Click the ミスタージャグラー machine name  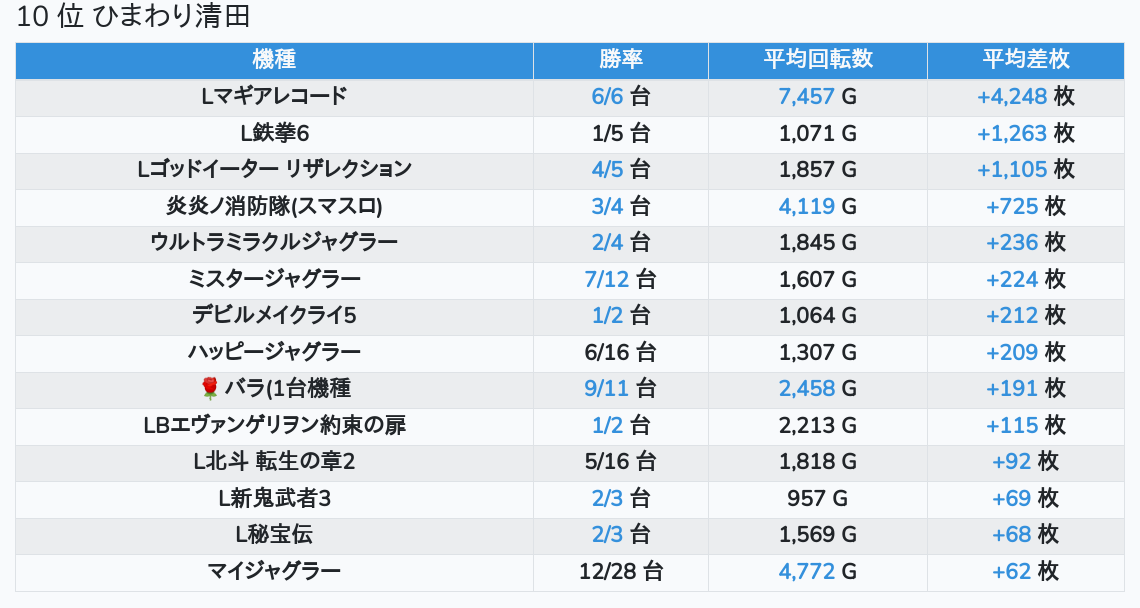274,279
